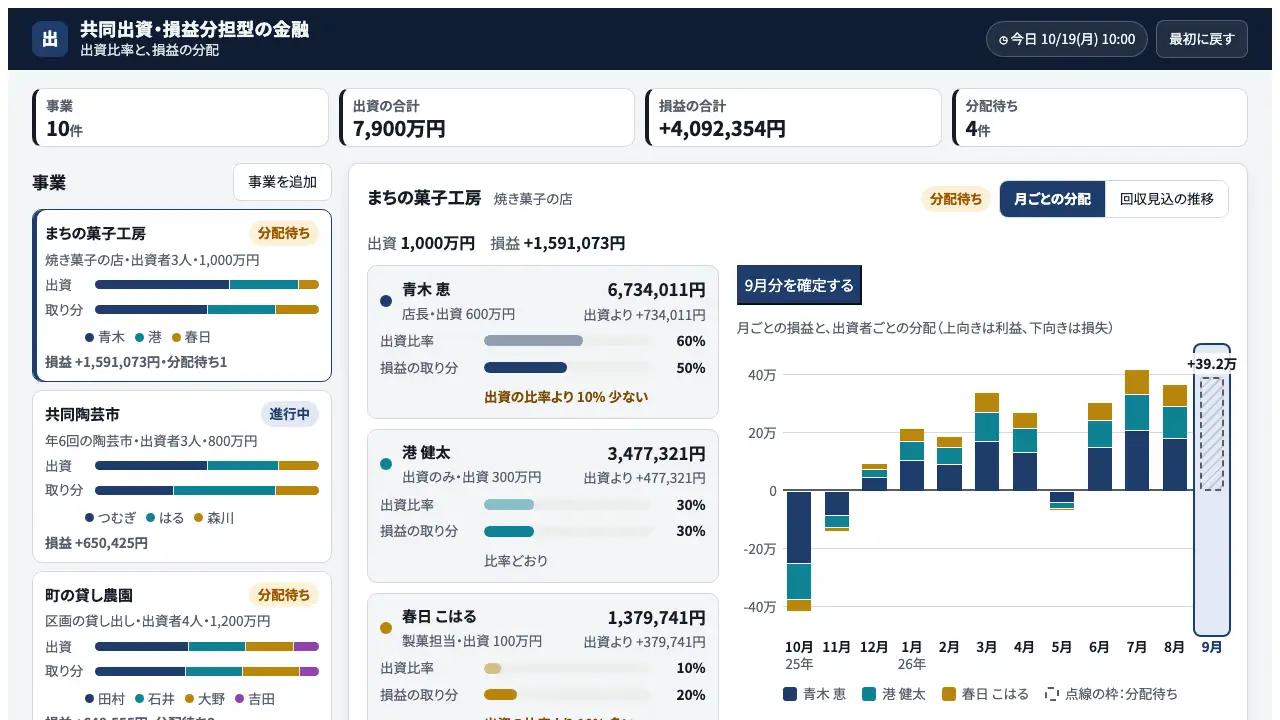Click the 港 健太 swatch in chart legend

coord(869,693)
